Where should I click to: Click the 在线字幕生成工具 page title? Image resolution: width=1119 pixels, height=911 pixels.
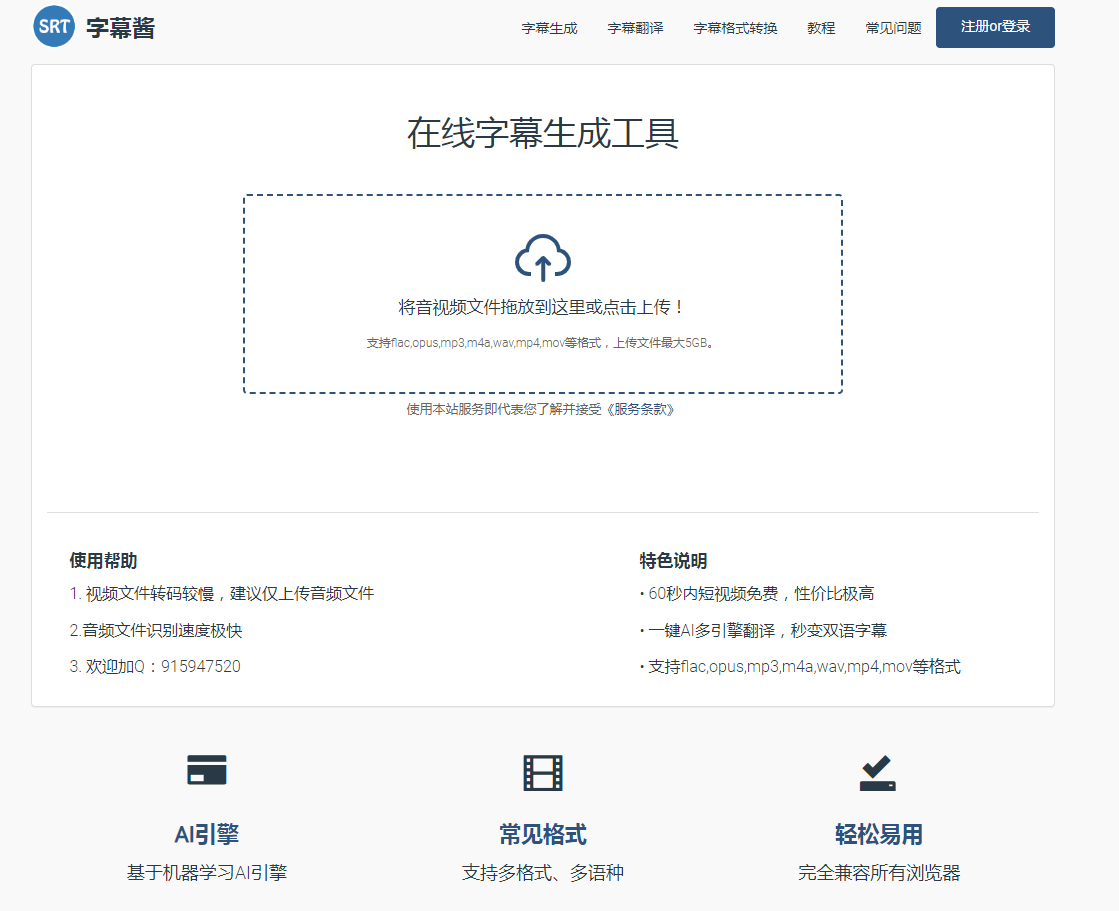click(x=543, y=133)
